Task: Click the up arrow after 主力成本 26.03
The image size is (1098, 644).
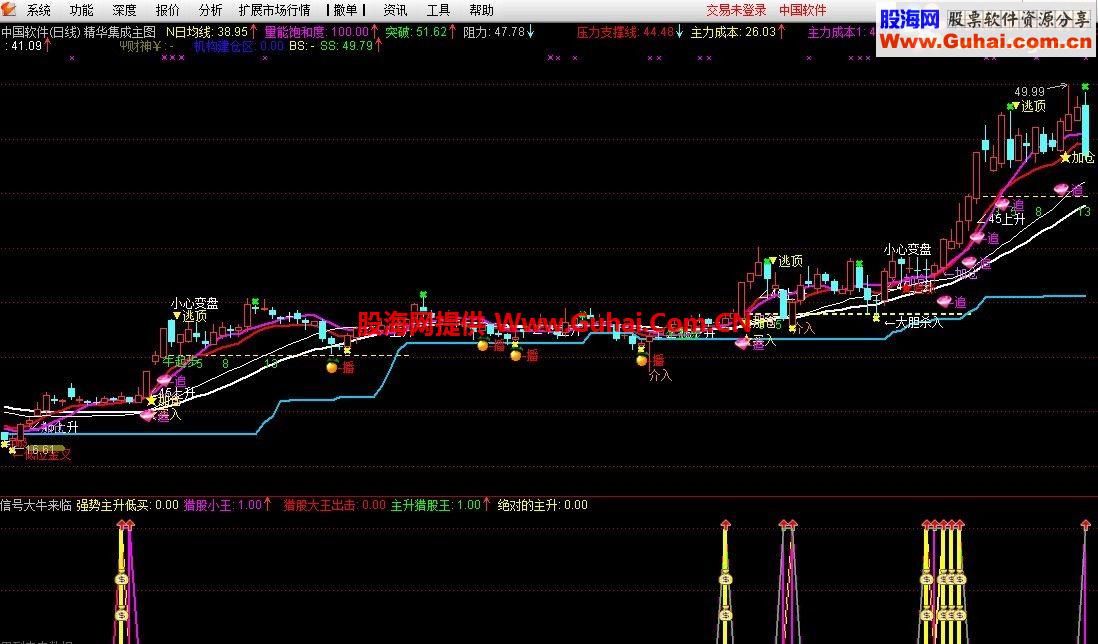Action: [781, 32]
